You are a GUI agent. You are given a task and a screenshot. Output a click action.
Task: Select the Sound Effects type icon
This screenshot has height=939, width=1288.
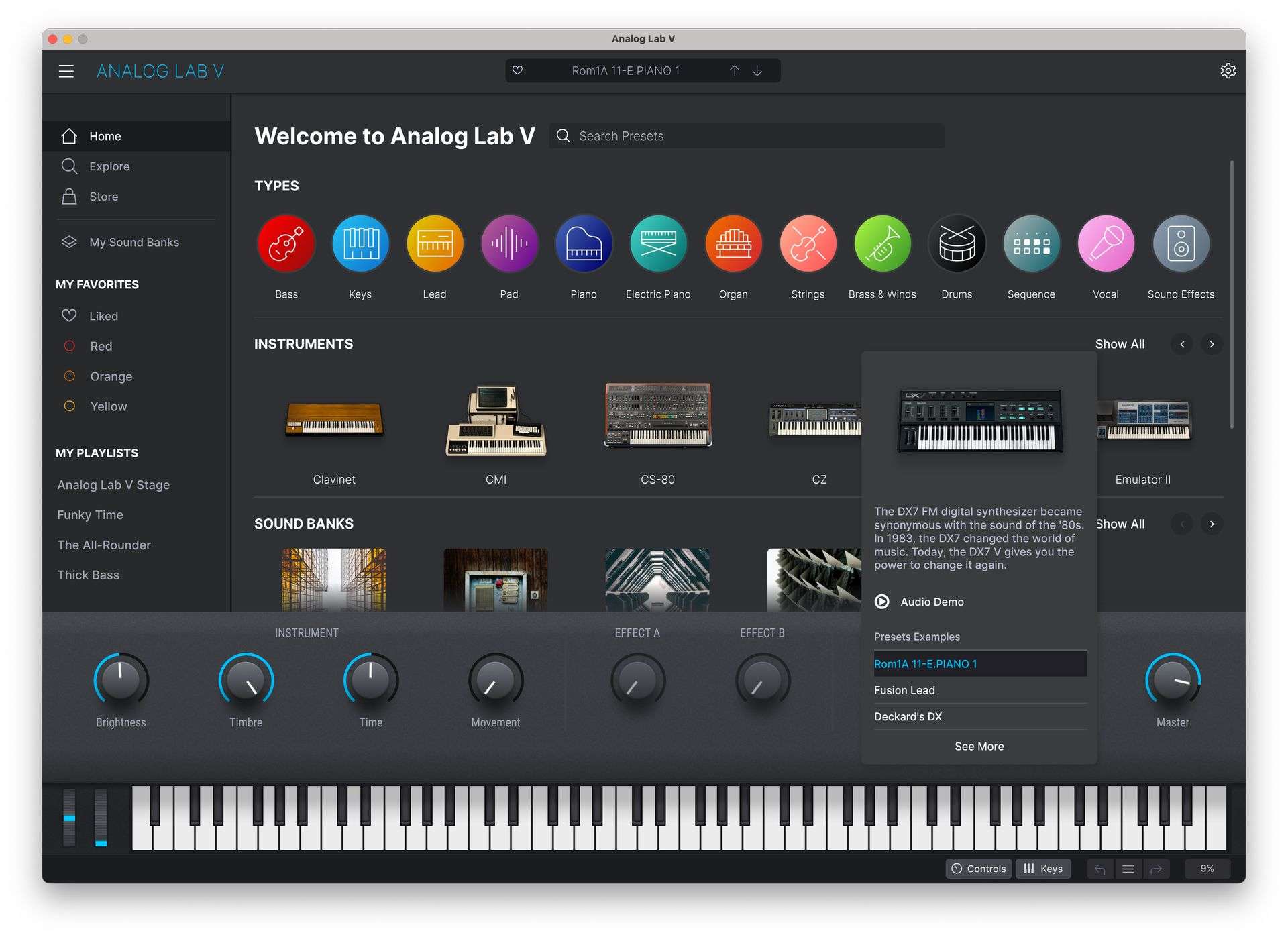tap(1181, 243)
